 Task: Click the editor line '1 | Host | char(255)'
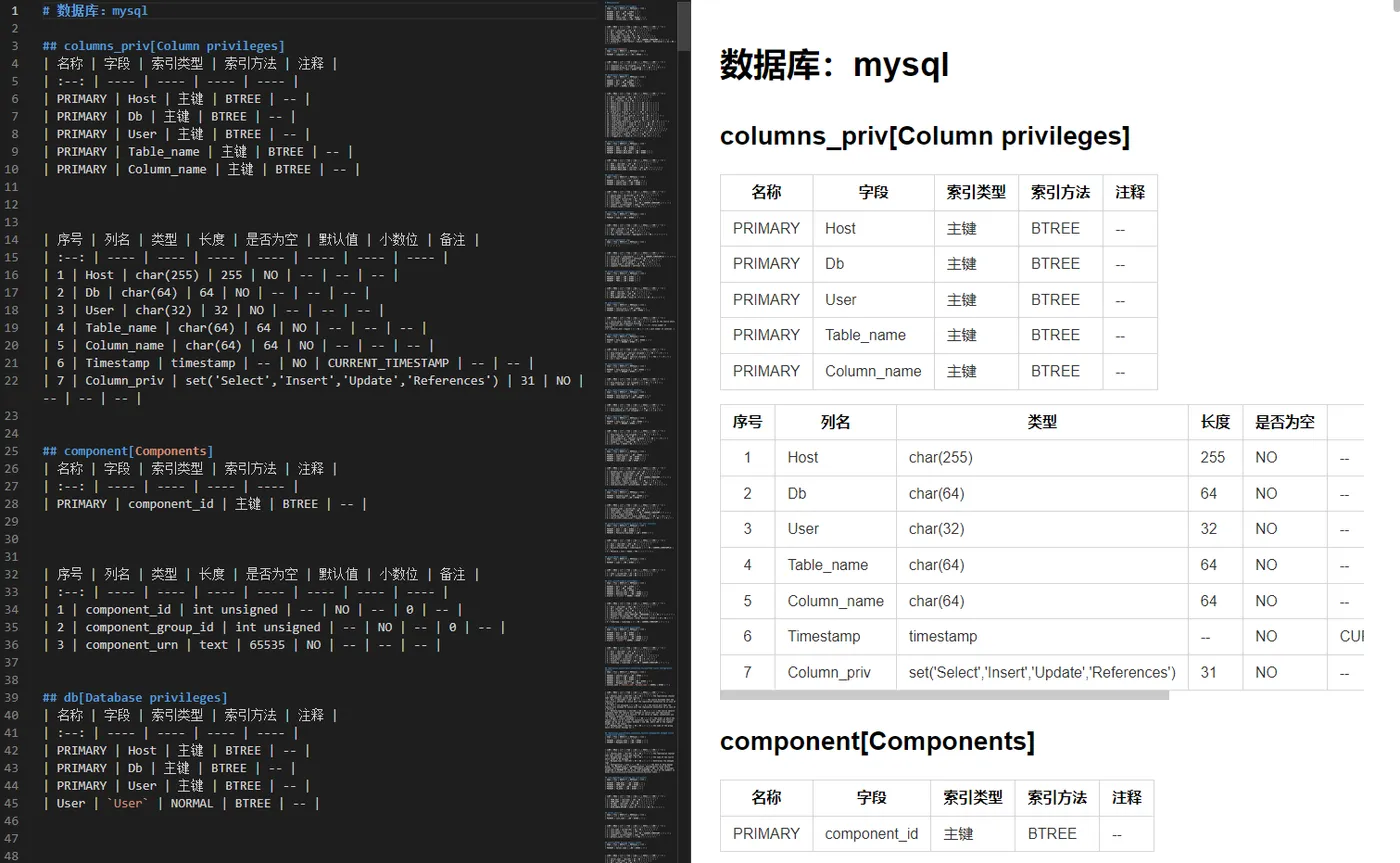point(220,275)
